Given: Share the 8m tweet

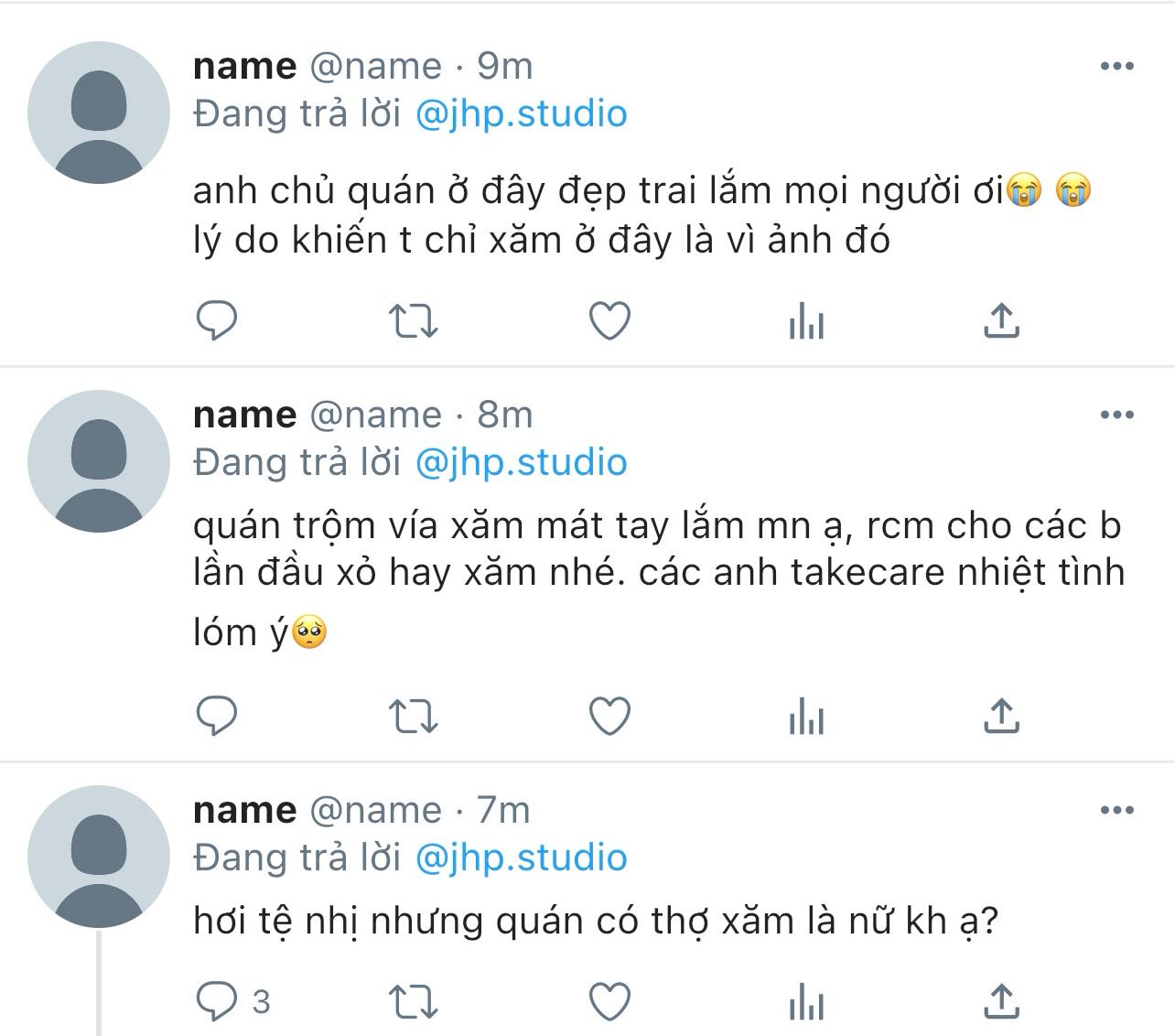Looking at the screenshot, I should click(x=1001, y=716).
